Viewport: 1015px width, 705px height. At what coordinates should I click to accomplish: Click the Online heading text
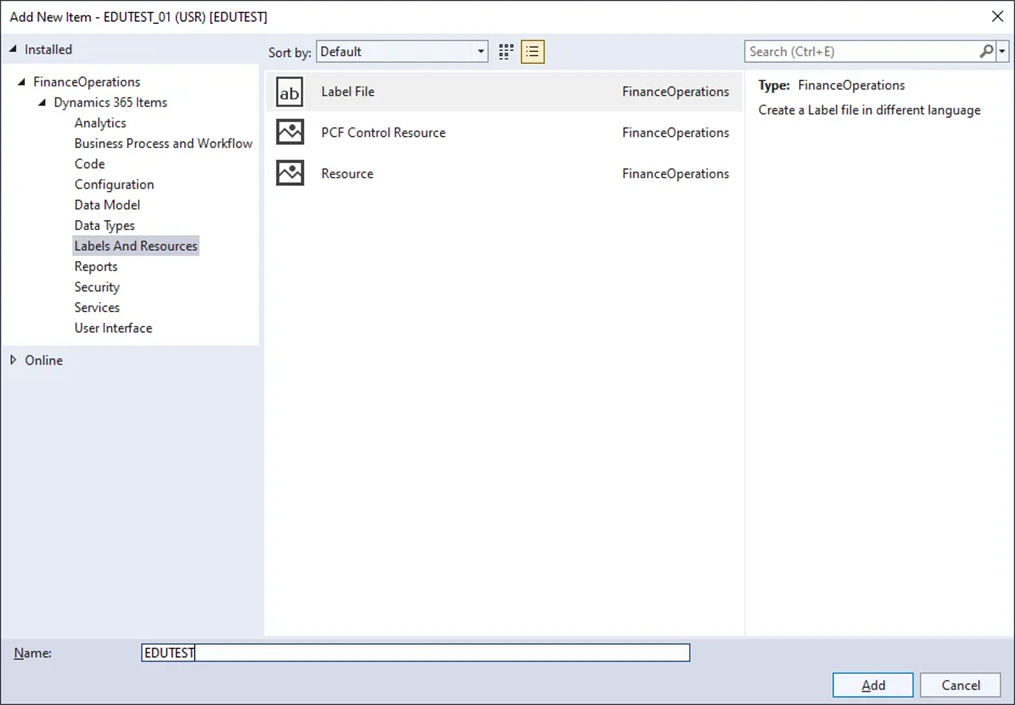click(44, 360)
